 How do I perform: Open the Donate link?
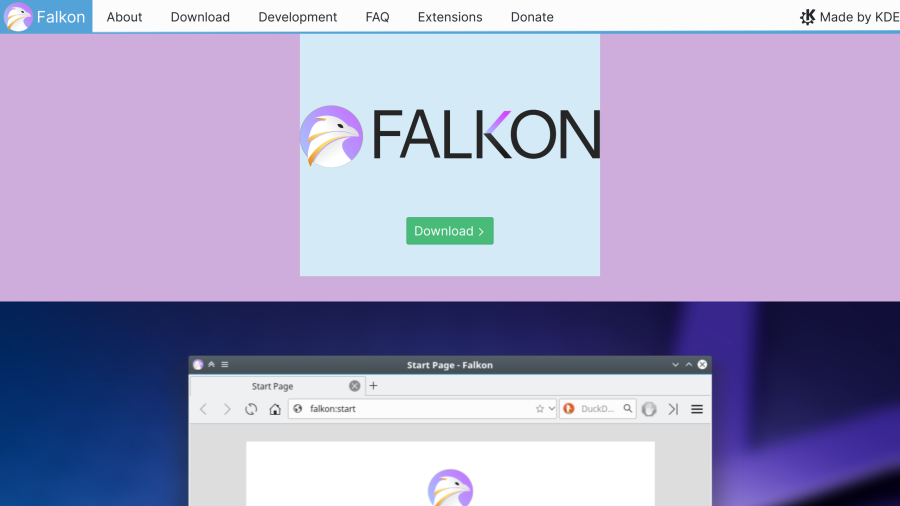click(x=532, y=17)
